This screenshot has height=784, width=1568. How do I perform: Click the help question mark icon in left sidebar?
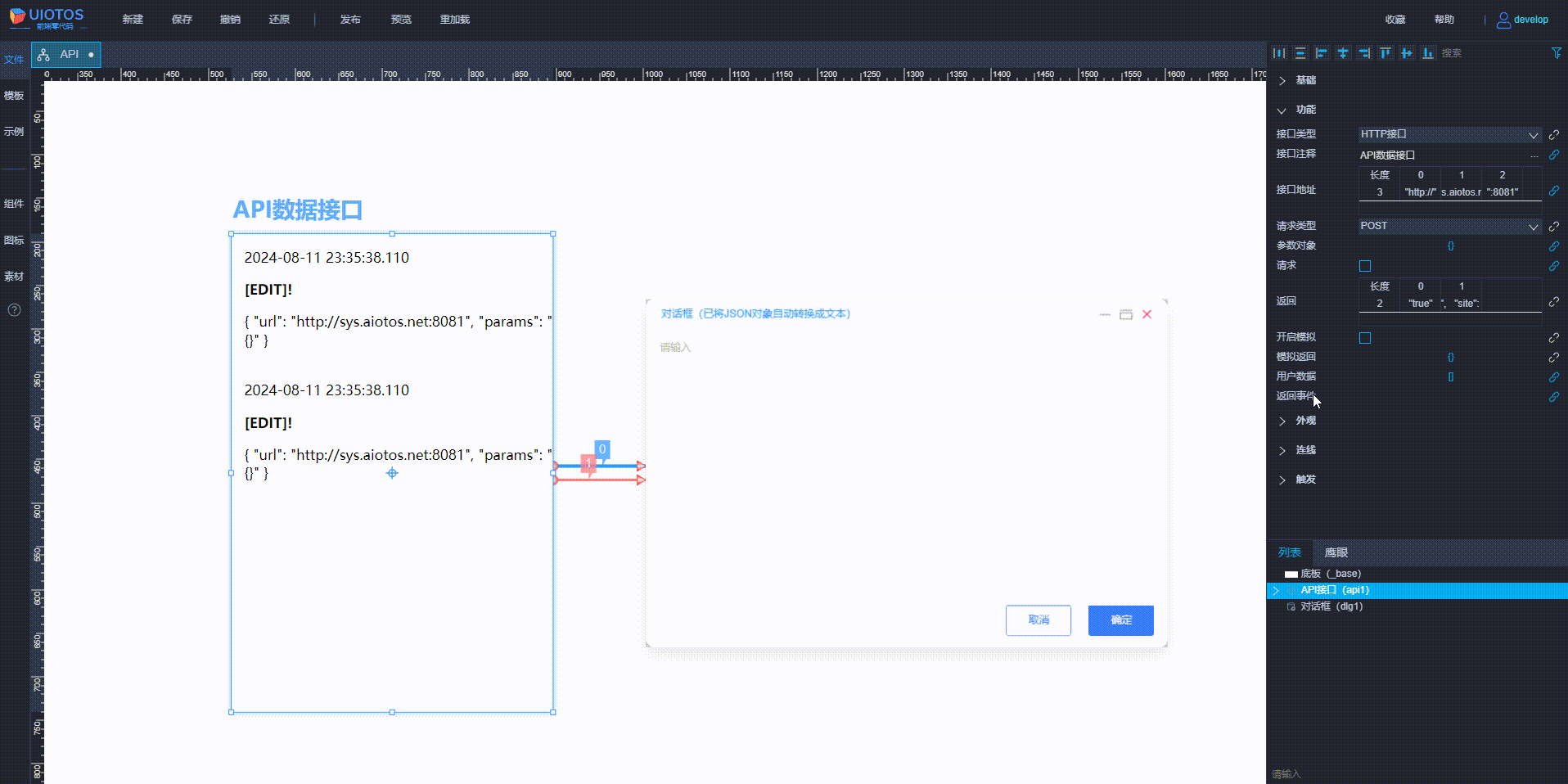[14, 310]
